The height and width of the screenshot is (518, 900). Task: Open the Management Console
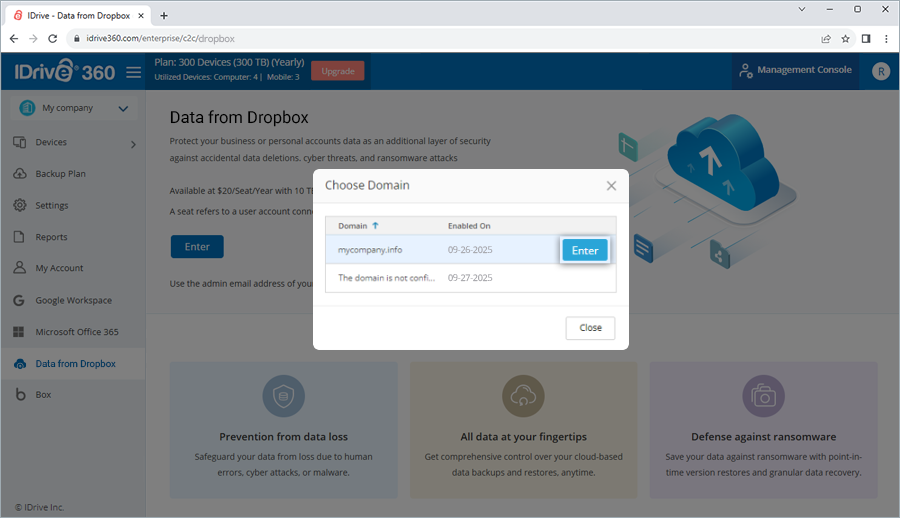click(x=796, y=71)
